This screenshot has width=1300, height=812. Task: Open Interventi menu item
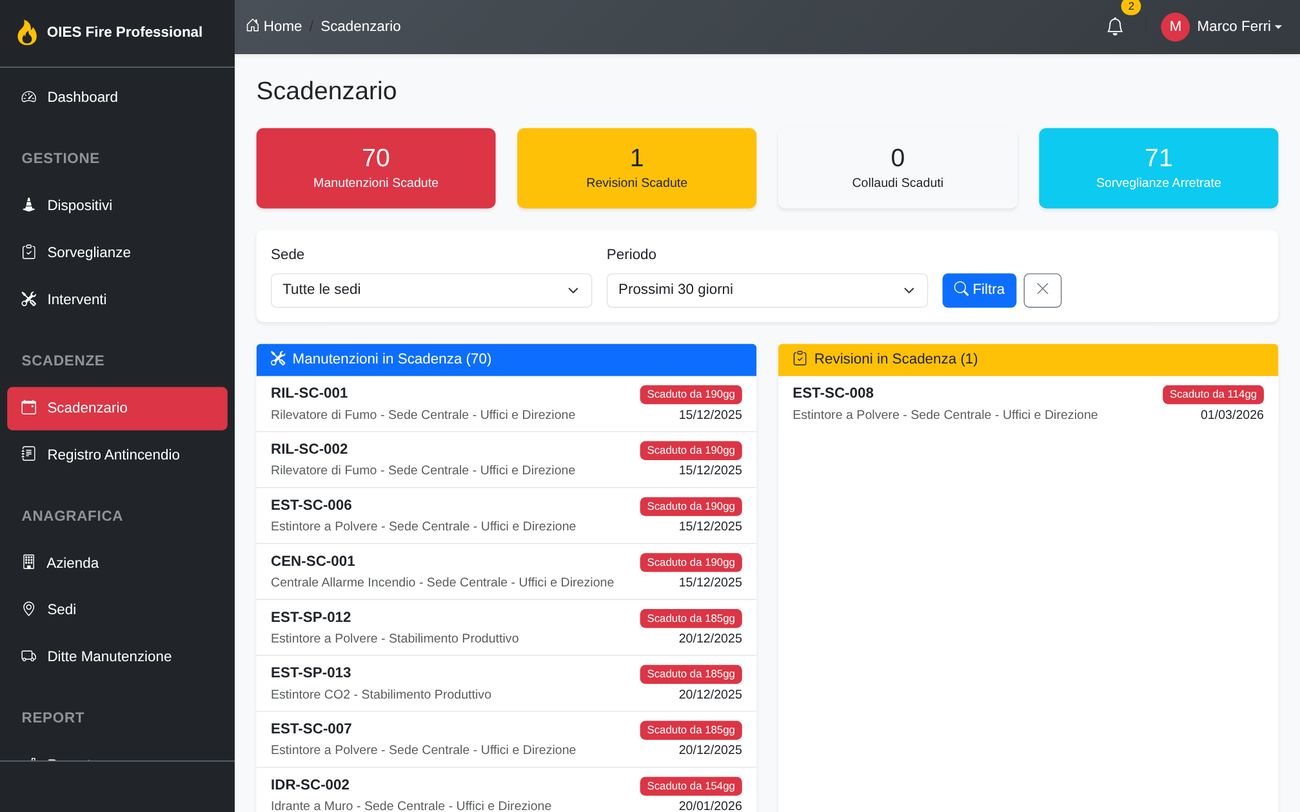click(117, 299)
